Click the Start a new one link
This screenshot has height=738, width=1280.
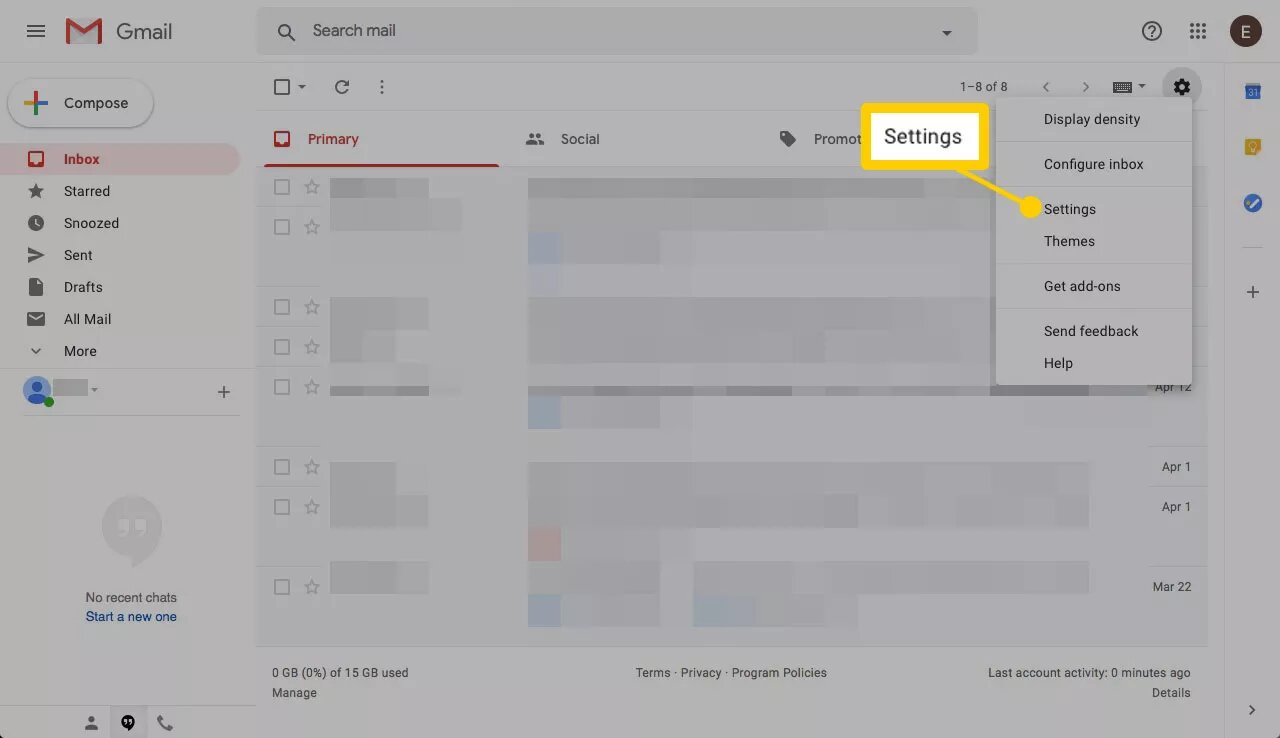pyautogui.click(x=131, y=617)
